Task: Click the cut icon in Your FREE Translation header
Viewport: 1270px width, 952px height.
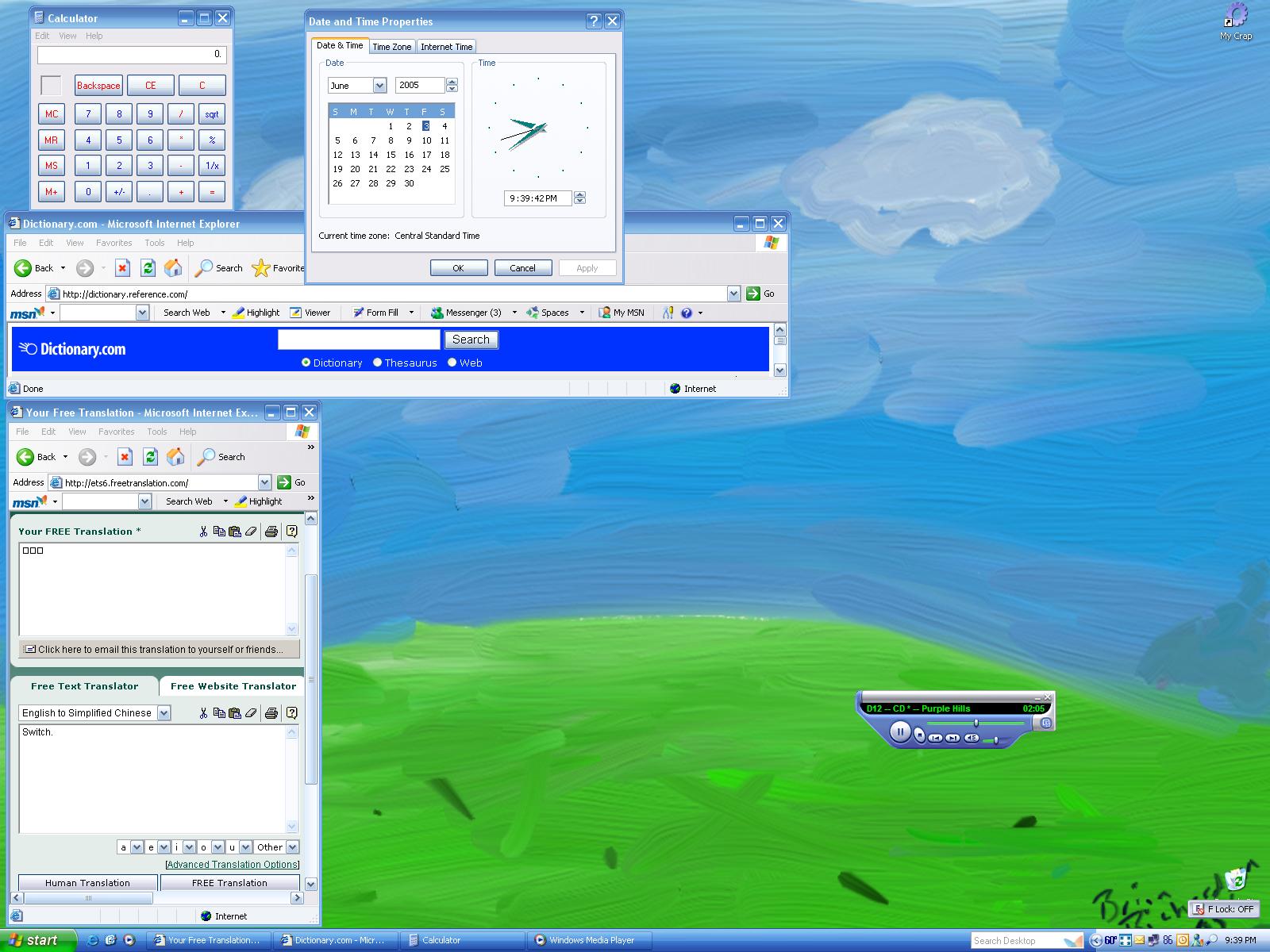Action: coord(203,532)
